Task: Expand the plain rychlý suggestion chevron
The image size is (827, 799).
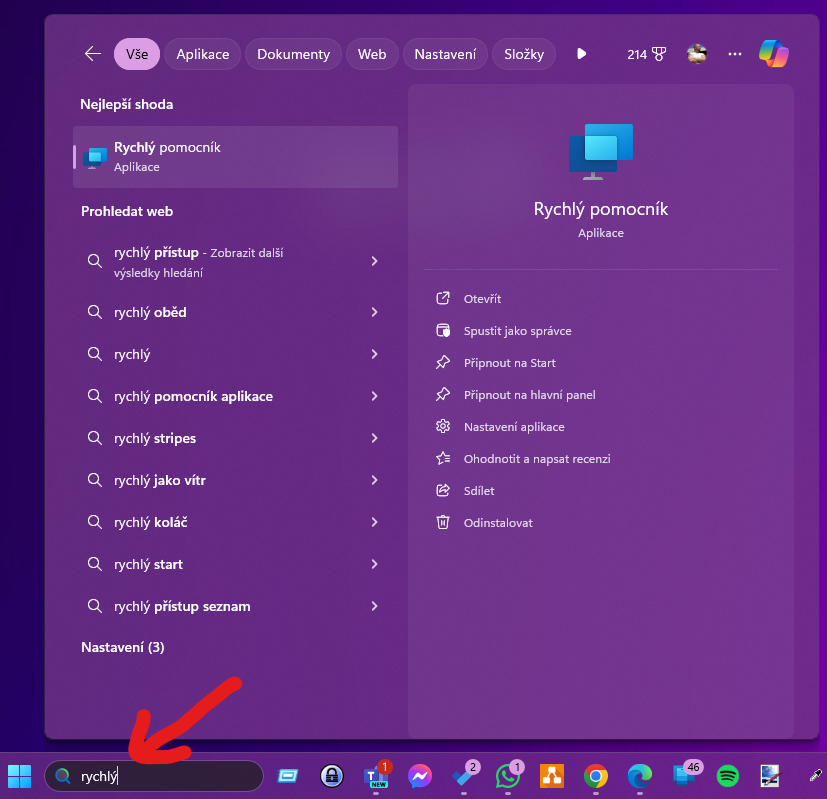Action: point(374,354)
